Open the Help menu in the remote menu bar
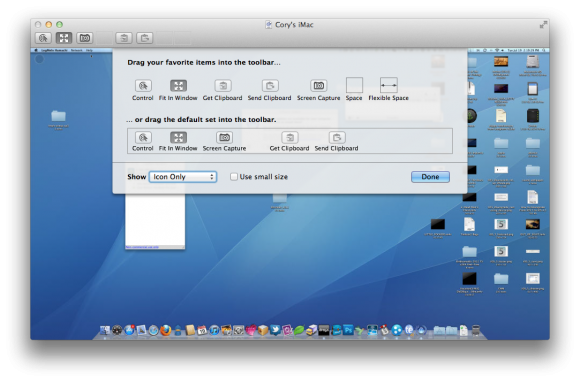This screenshot has height=382, width=580. pos(89,50)
